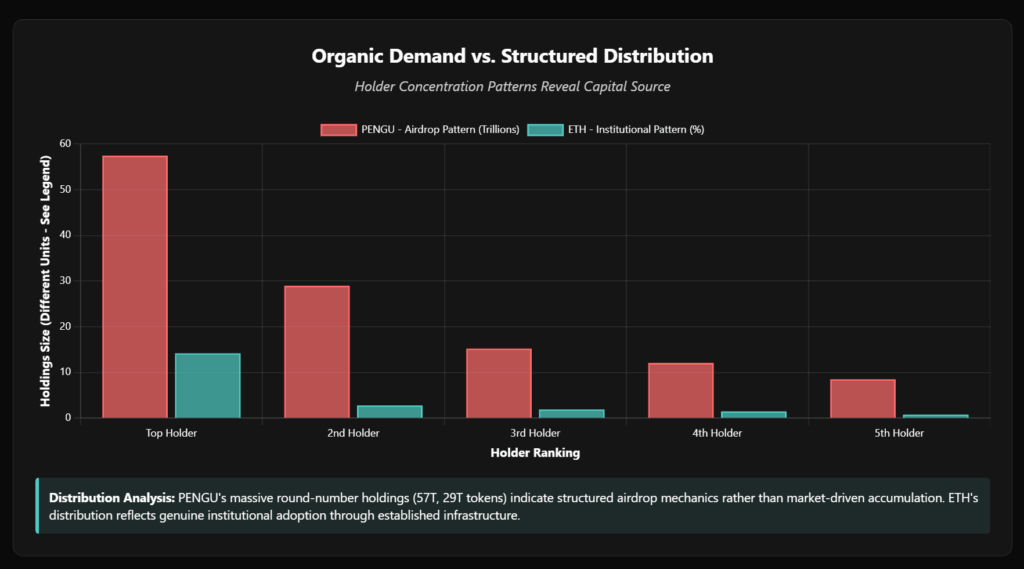The width and height of the screenshot is (1024, 569).
Task: Click the red PENGU bar for 3rd Holder
Action: click(x=499, y=383)
